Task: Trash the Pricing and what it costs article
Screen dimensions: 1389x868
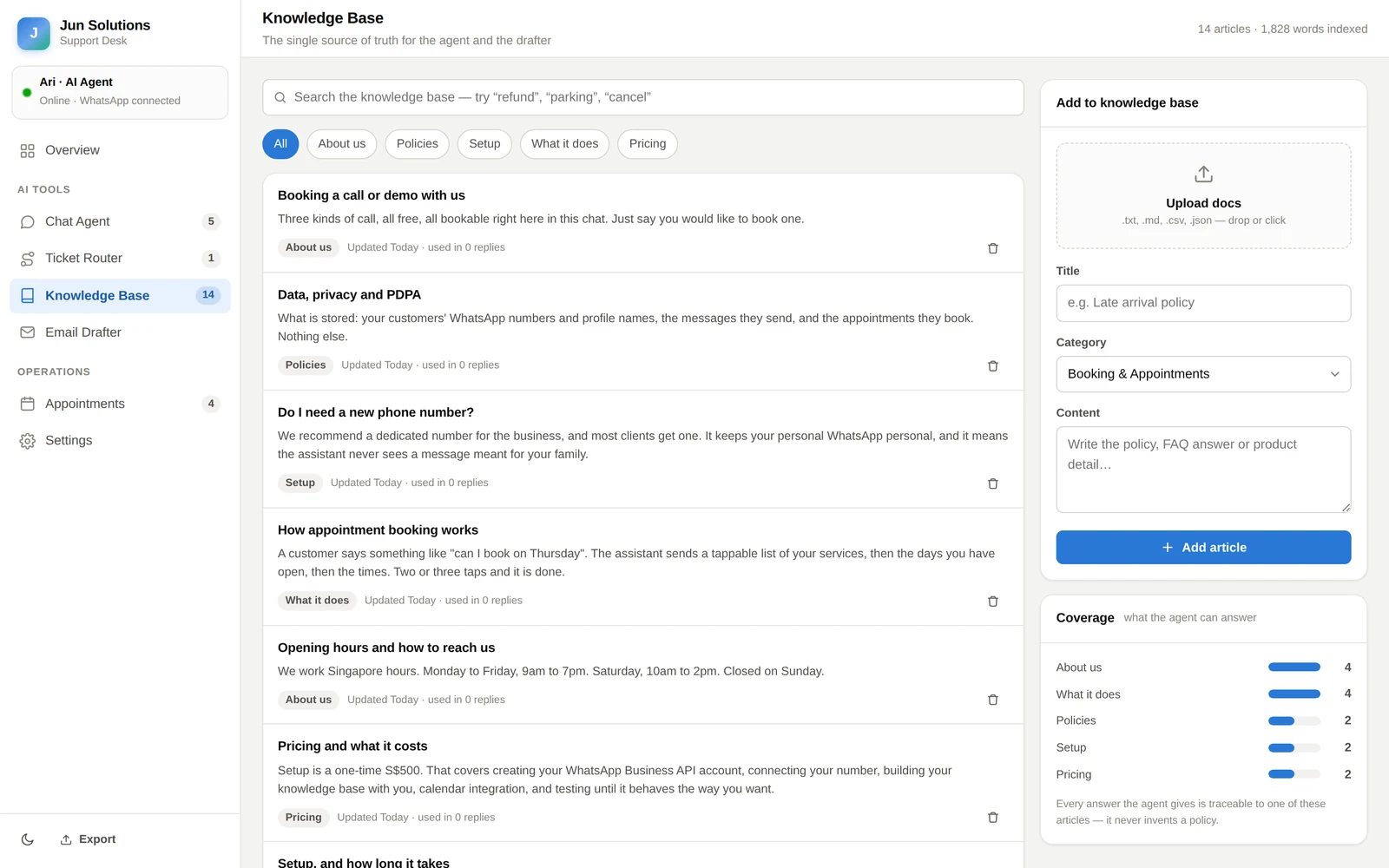Action: tap(992, 818)
